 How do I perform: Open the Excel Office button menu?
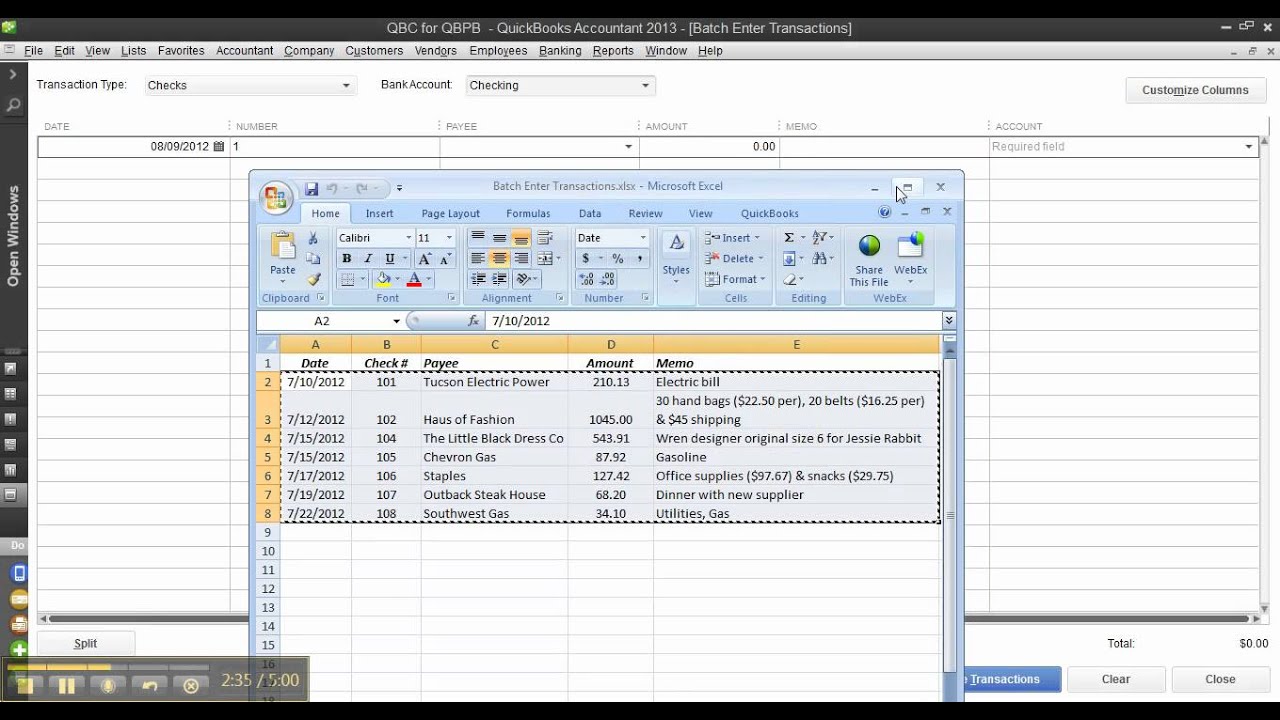pyautogui.click(x=275, y=195)
